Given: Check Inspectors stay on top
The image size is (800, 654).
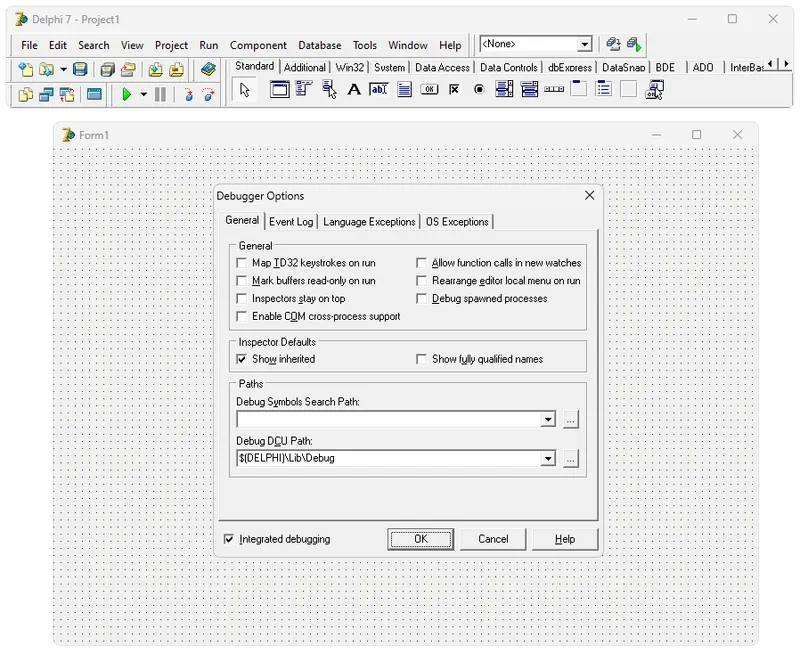Looking at the screenshot, I should [242, 299].
